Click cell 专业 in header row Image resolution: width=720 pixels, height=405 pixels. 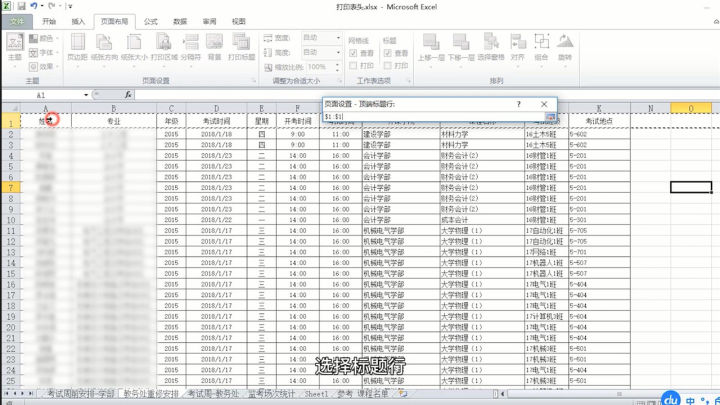(114, 121)
